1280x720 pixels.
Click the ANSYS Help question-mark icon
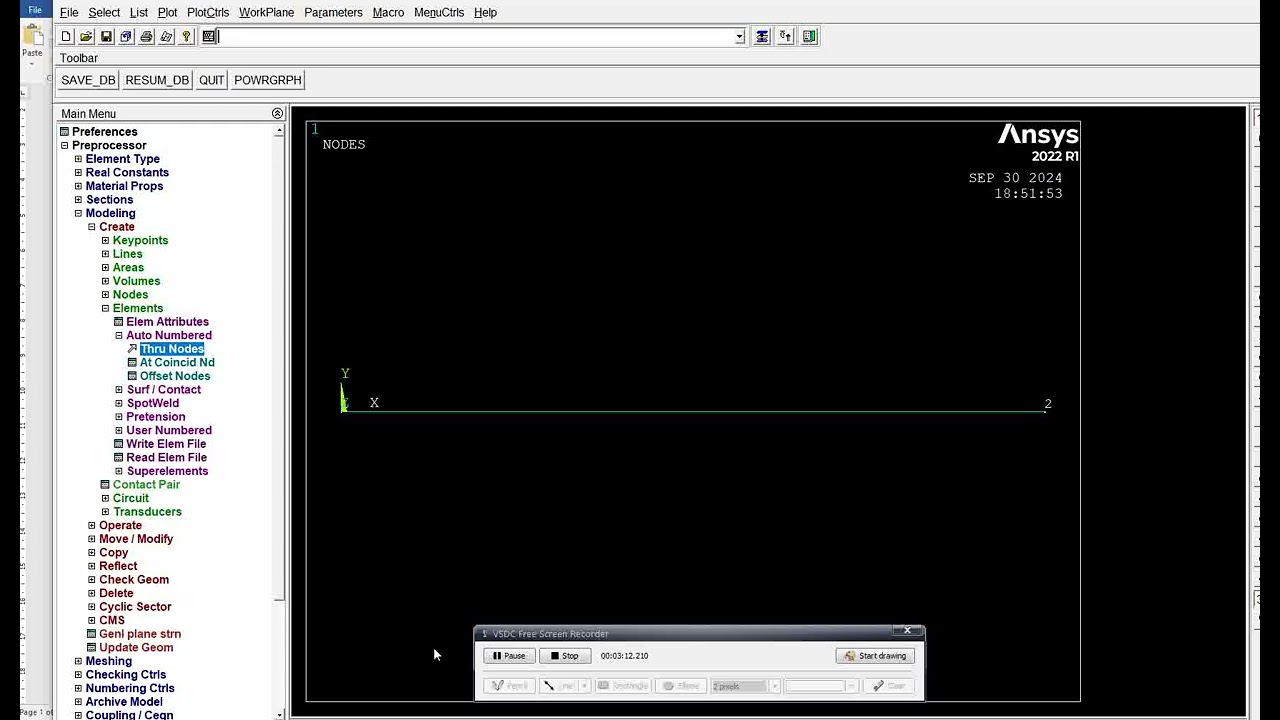tap(186, 37)
